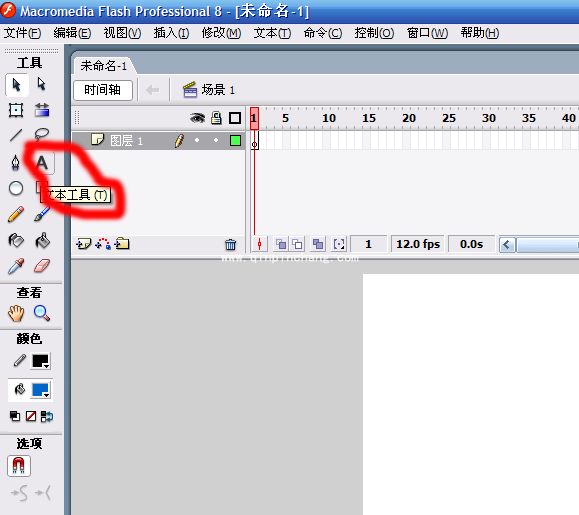Select the Gradient Transform tool

click(42, 110)
